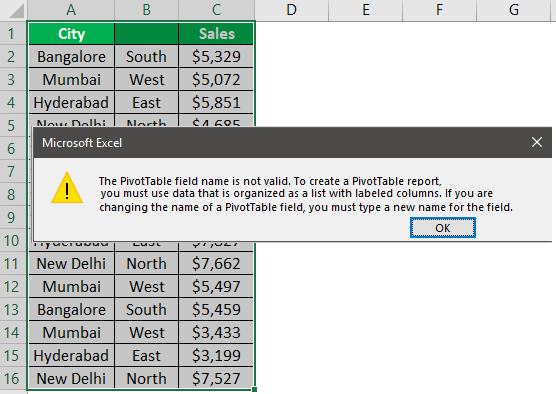Select the North cell in row 11

(146, 263)
